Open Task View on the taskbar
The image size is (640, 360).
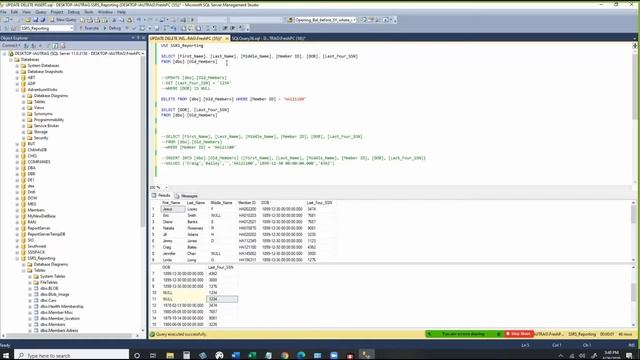coord(153,356)
